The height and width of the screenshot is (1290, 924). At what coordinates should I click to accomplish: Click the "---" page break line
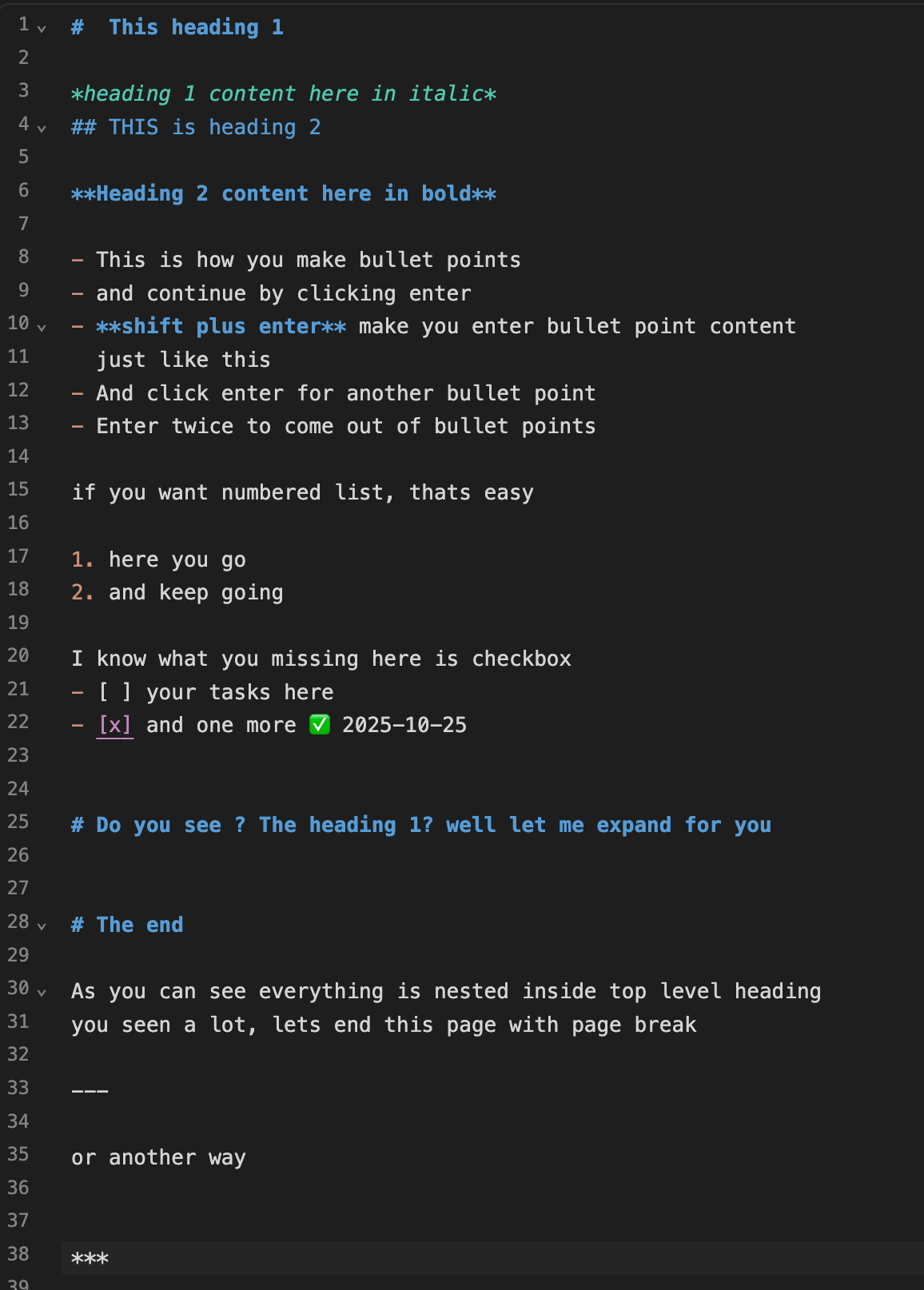(90, 1091)
